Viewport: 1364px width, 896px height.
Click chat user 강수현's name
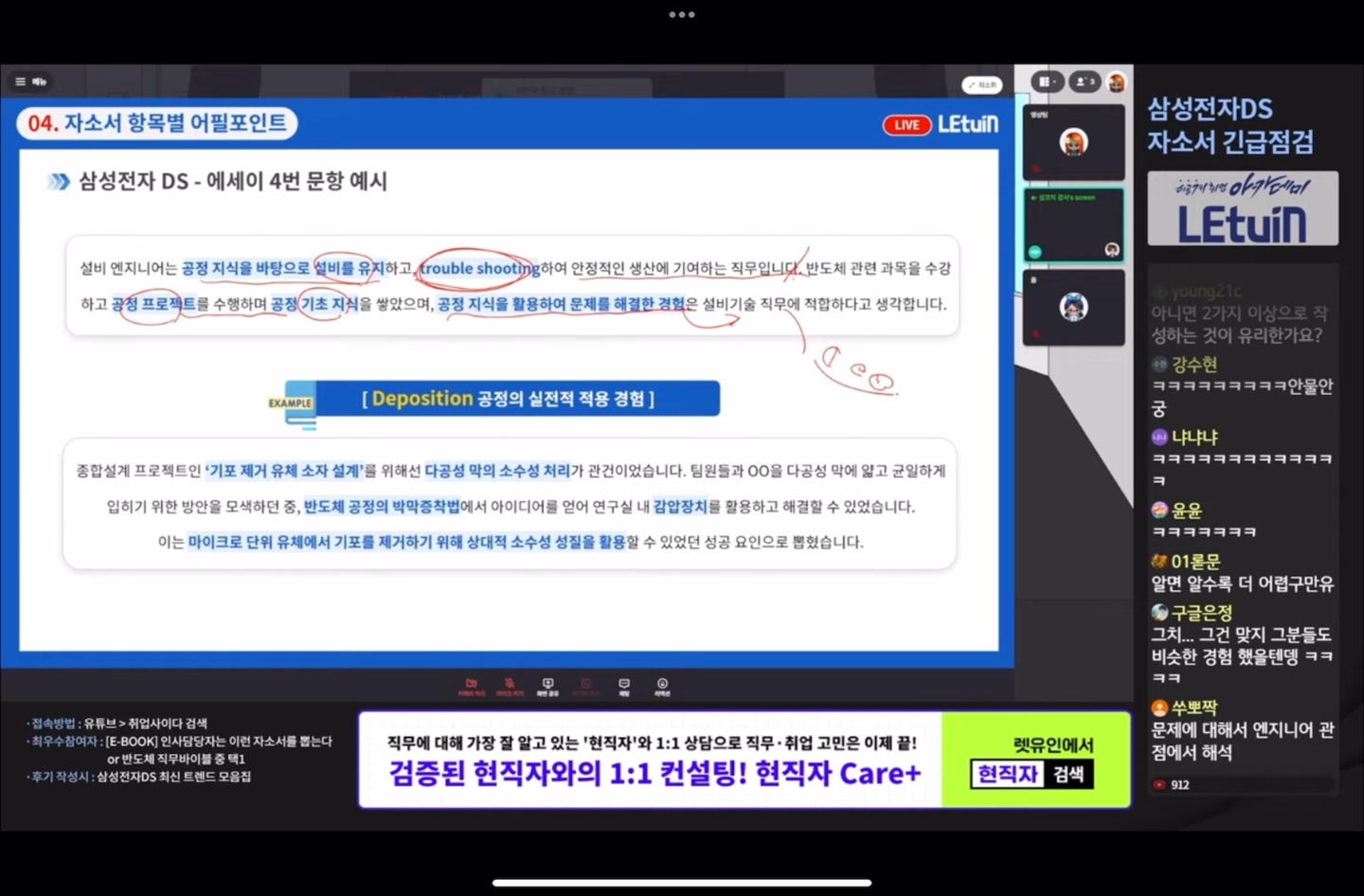pyautogui.click(x=1194, y=365)
